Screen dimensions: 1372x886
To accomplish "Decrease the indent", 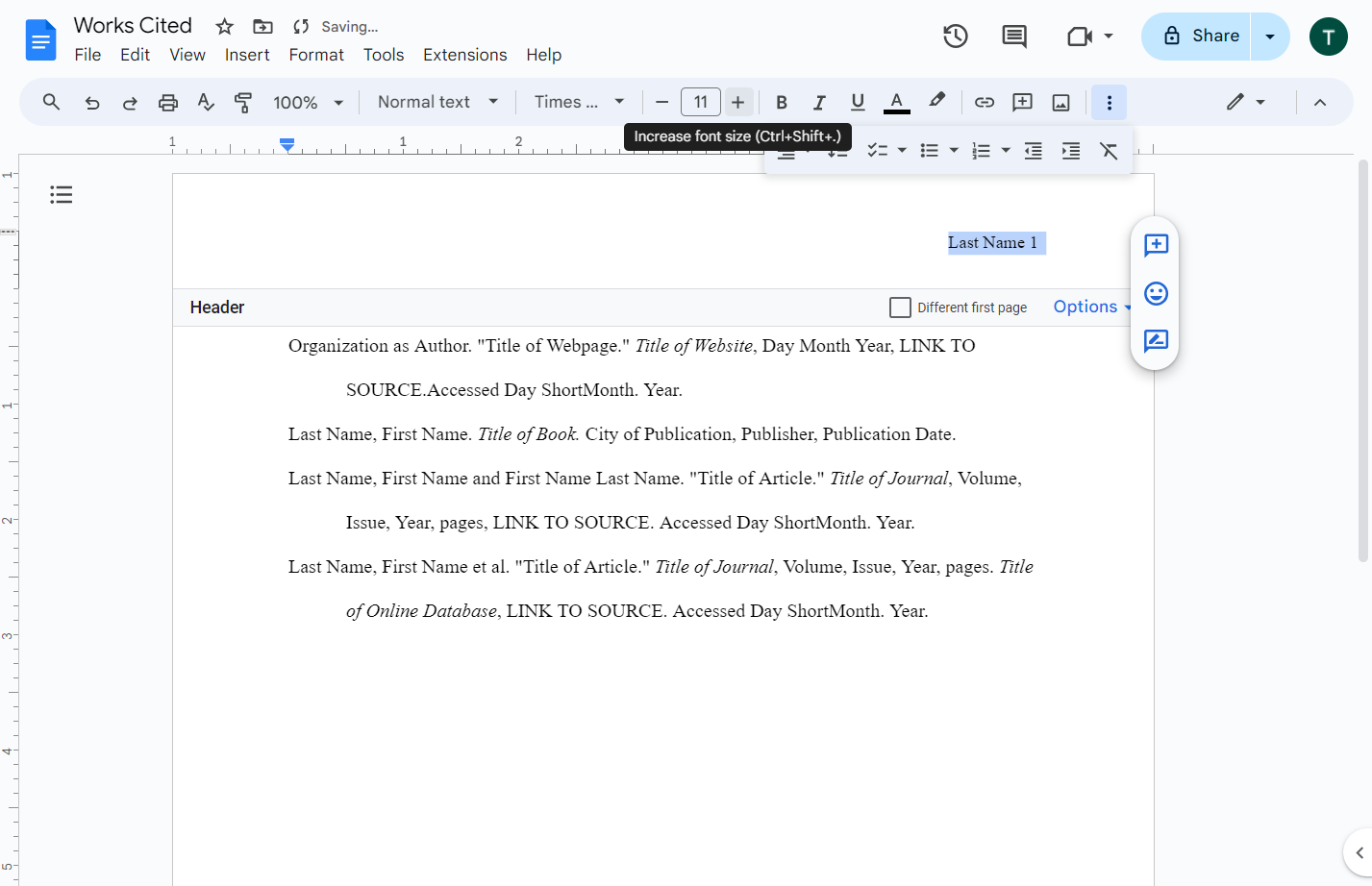I will tap(1033, 151).
